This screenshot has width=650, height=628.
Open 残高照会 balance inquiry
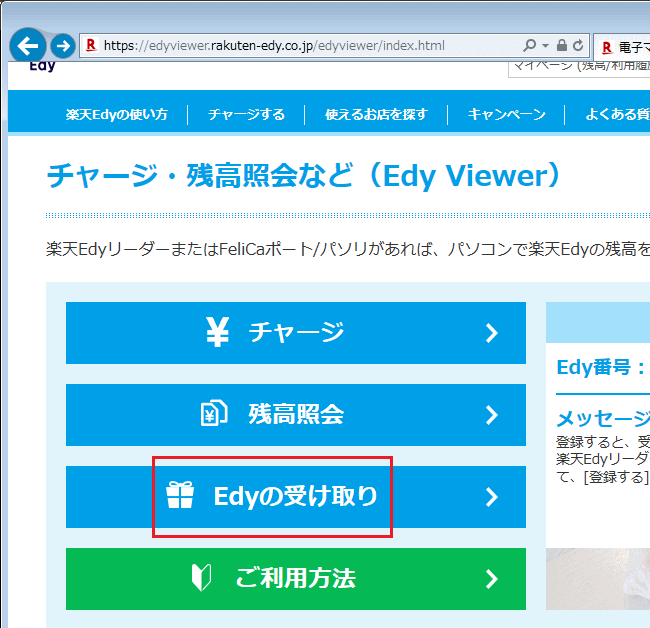click(296, 415)
